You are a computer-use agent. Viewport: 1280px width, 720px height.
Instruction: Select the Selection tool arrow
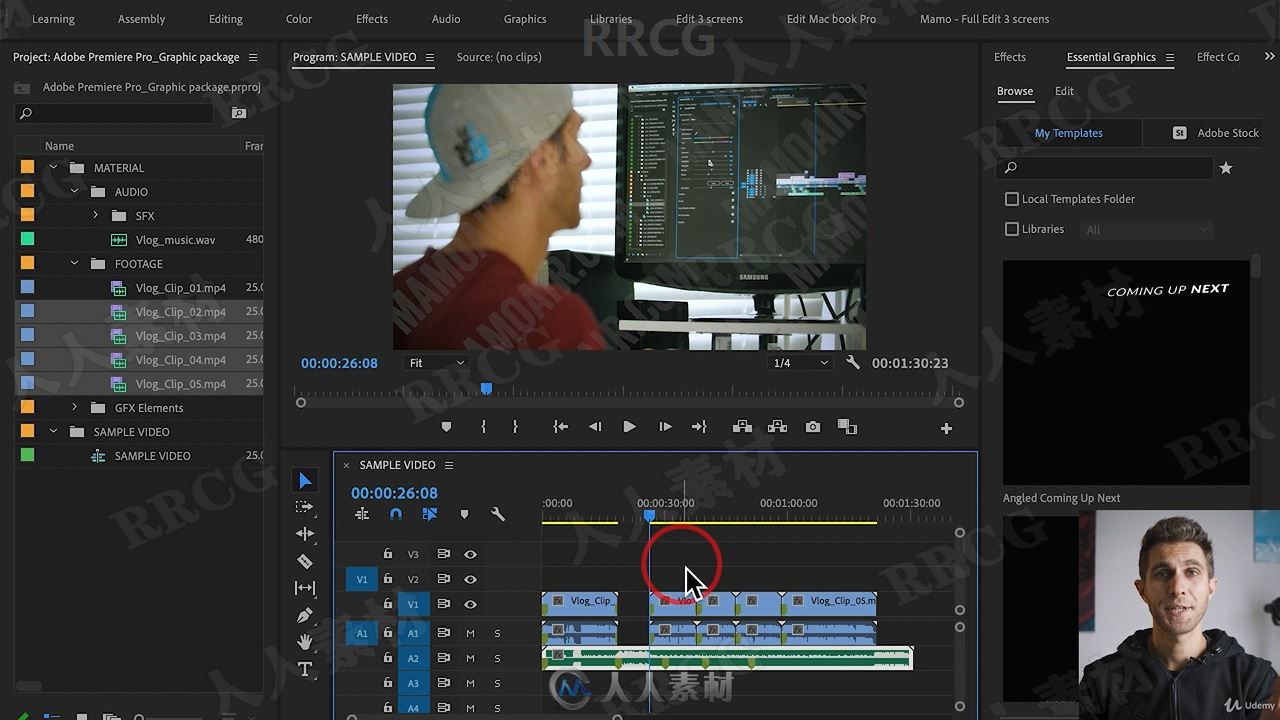click(x=305, y=481)
